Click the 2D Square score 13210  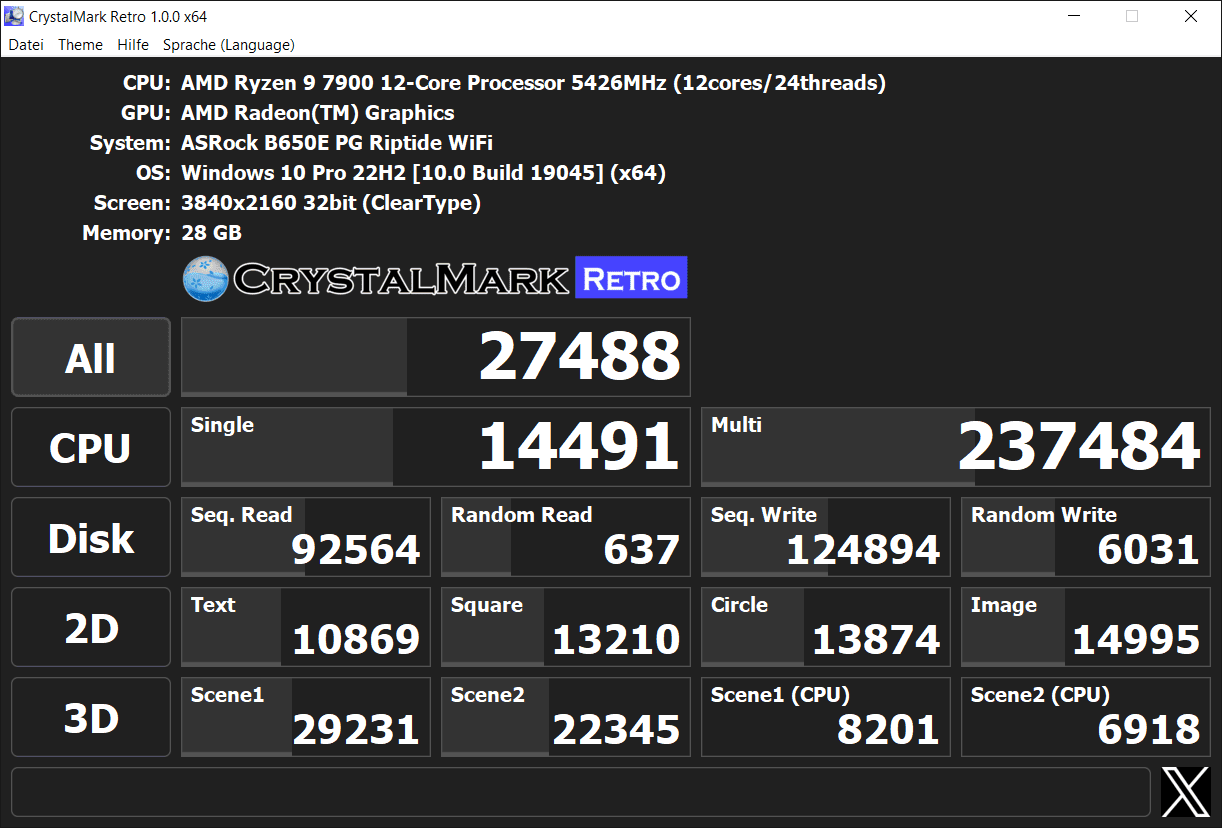566,627
